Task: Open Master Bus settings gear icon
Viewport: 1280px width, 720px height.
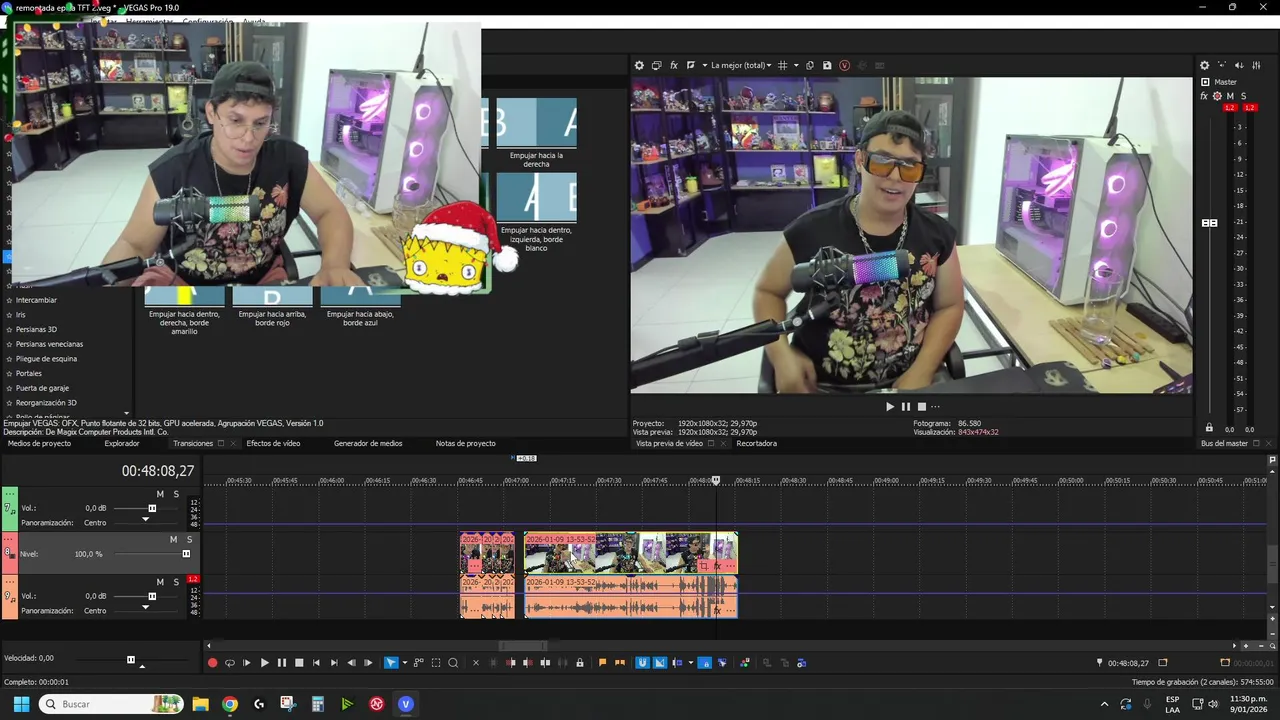Action: 1204,65
